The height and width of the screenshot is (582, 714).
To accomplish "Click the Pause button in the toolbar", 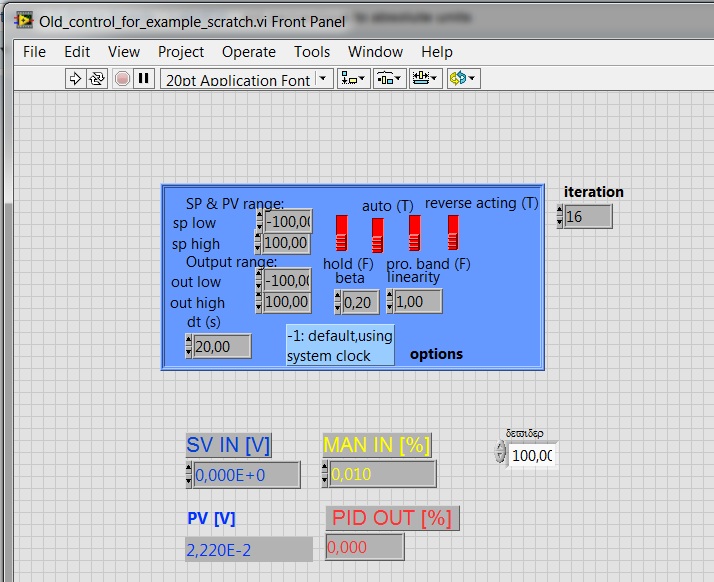I will tap(143, 79).
